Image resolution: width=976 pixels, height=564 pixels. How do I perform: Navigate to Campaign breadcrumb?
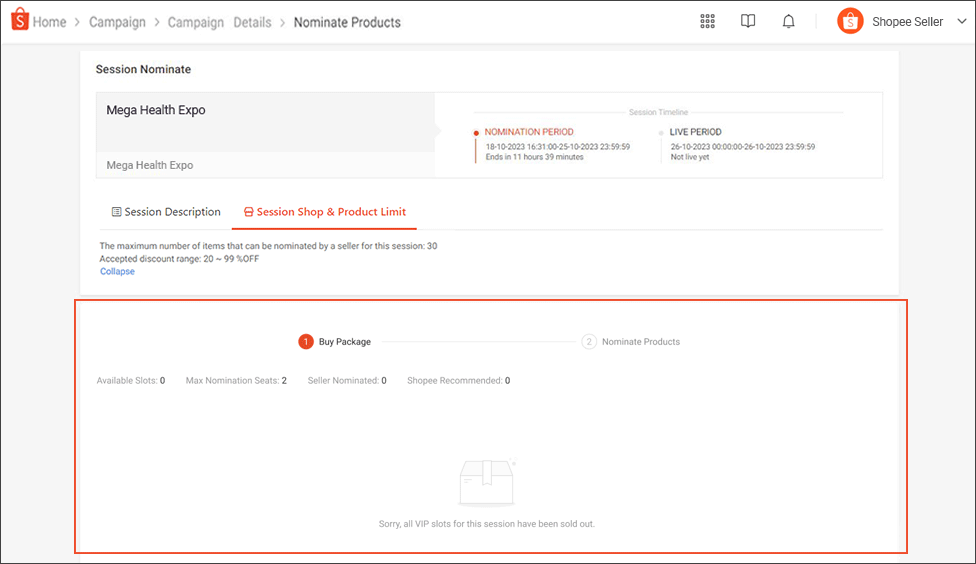click(117, 22)
